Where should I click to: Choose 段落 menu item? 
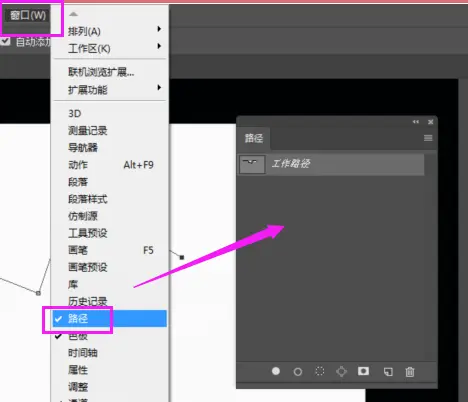coord(110,182)
